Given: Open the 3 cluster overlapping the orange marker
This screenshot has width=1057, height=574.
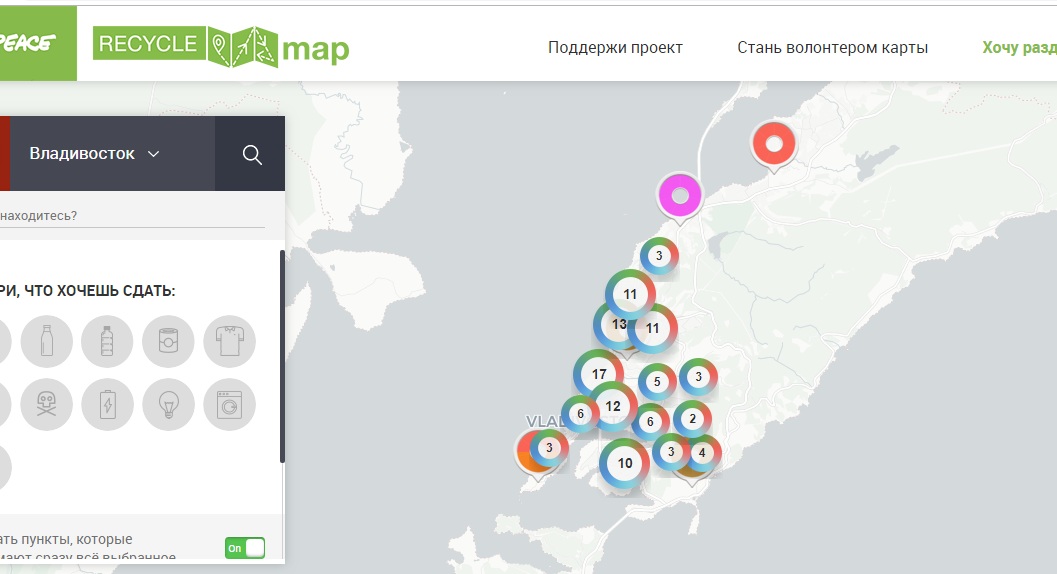Looking at the screenshot, I should 549,448.
